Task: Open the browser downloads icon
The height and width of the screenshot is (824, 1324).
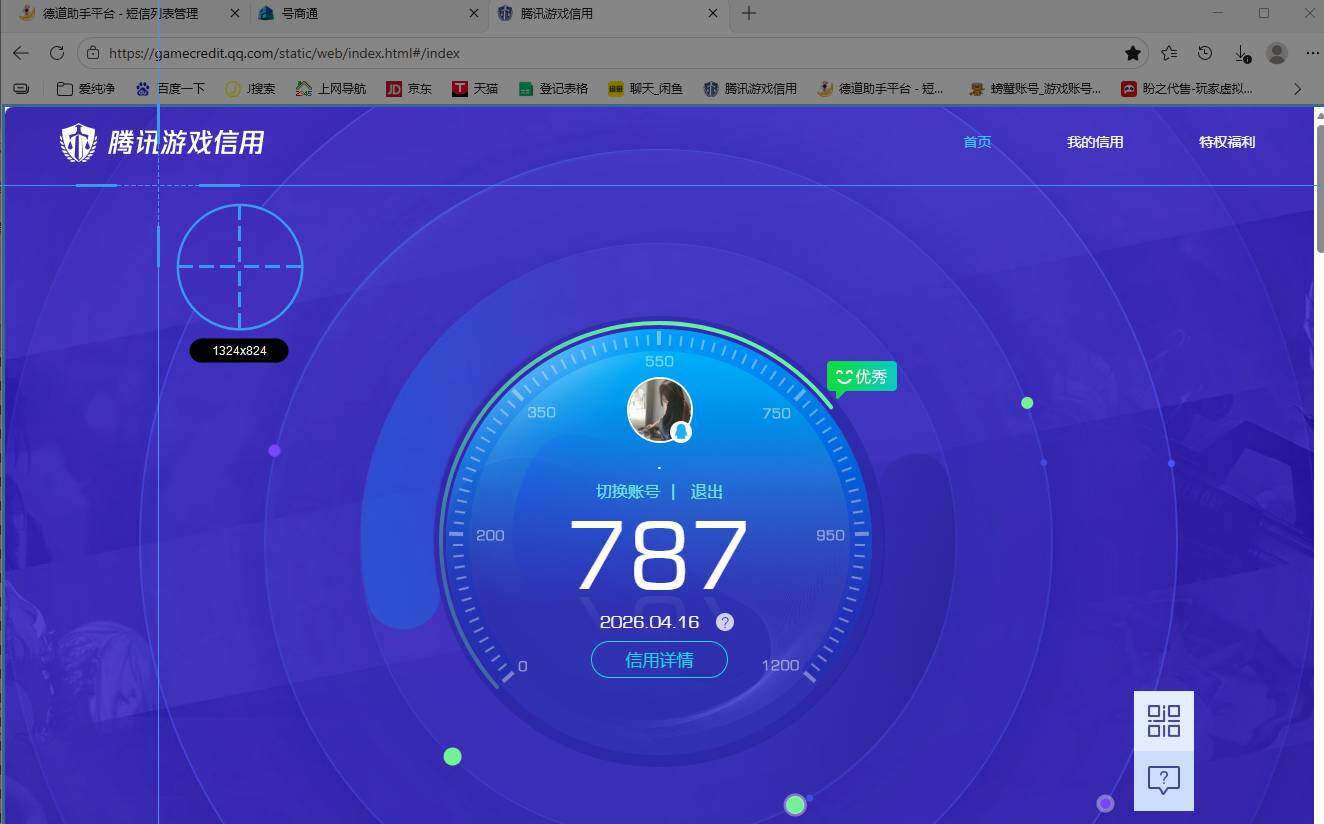Action: pos(1241,53)
